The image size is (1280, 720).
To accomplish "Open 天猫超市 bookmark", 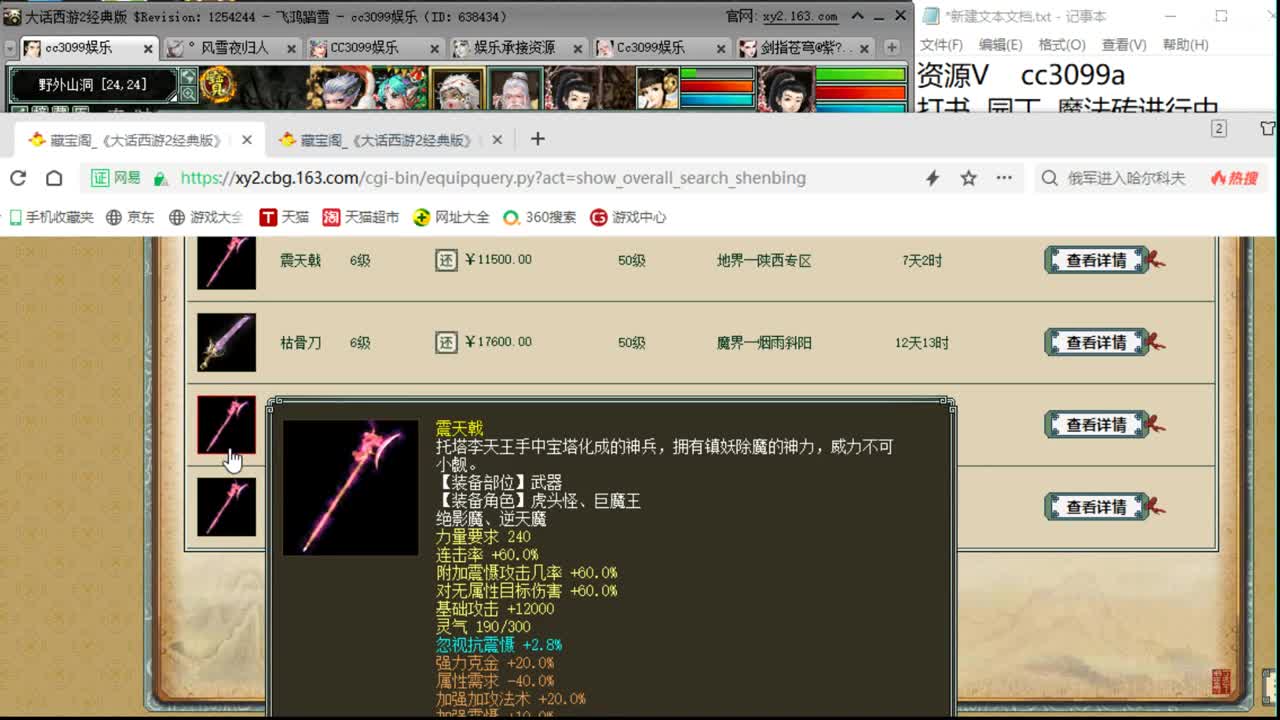I will click(x=361, y=217).
